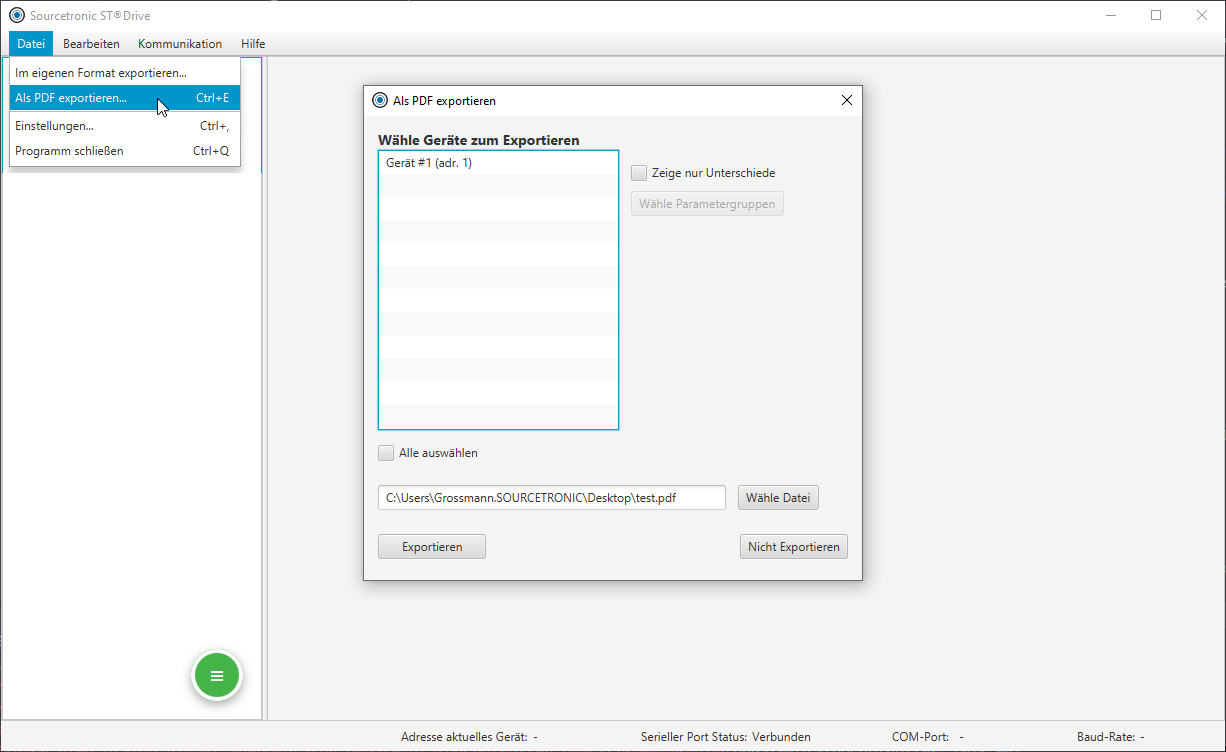Image resolution: width=1226 pixels, height=752 pixels.
Task: Check the Alle auswählen checkbox
Action: point(386,453)
